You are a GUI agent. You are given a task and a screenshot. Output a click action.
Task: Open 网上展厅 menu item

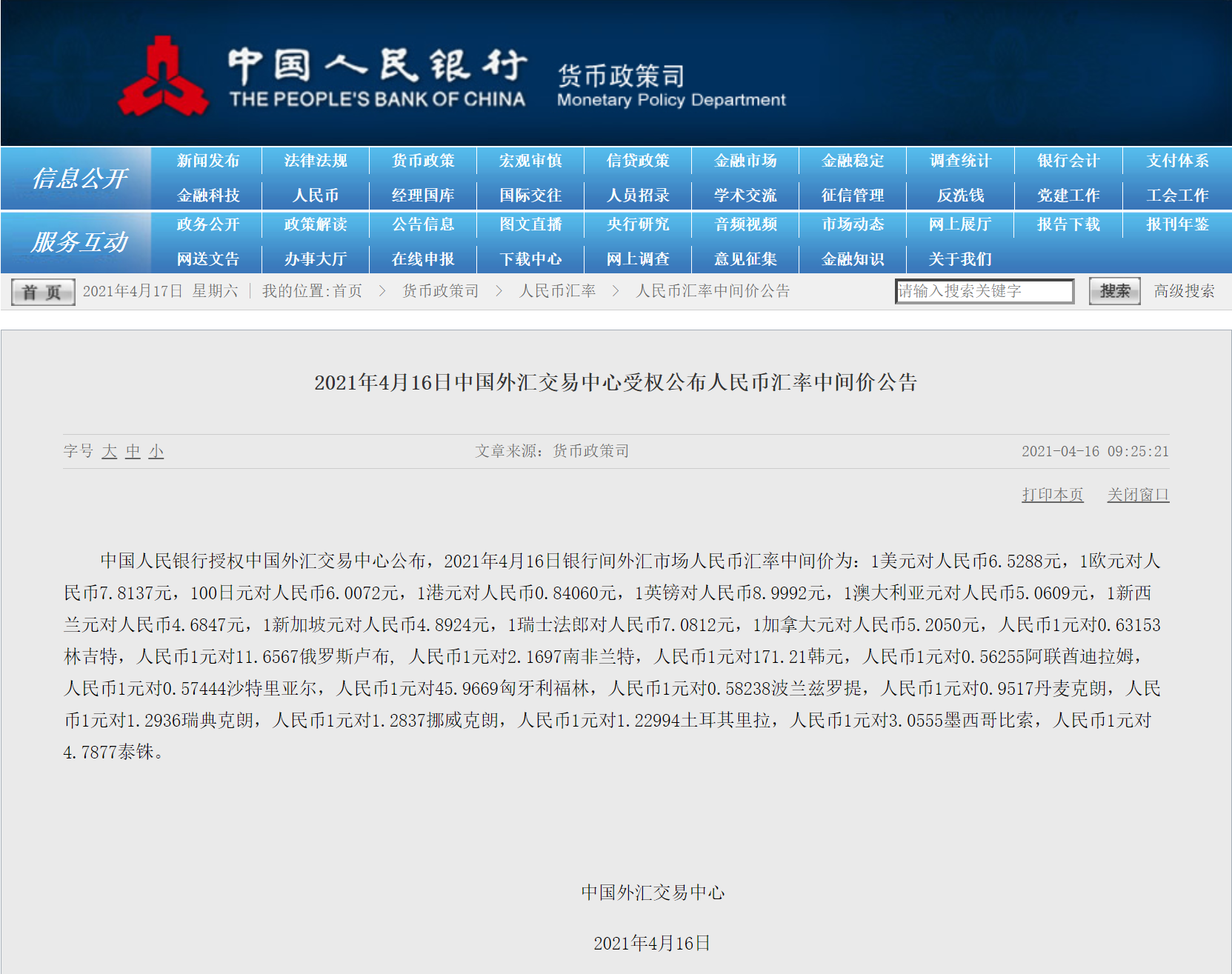pyautogui.click(x=960, y=224)
